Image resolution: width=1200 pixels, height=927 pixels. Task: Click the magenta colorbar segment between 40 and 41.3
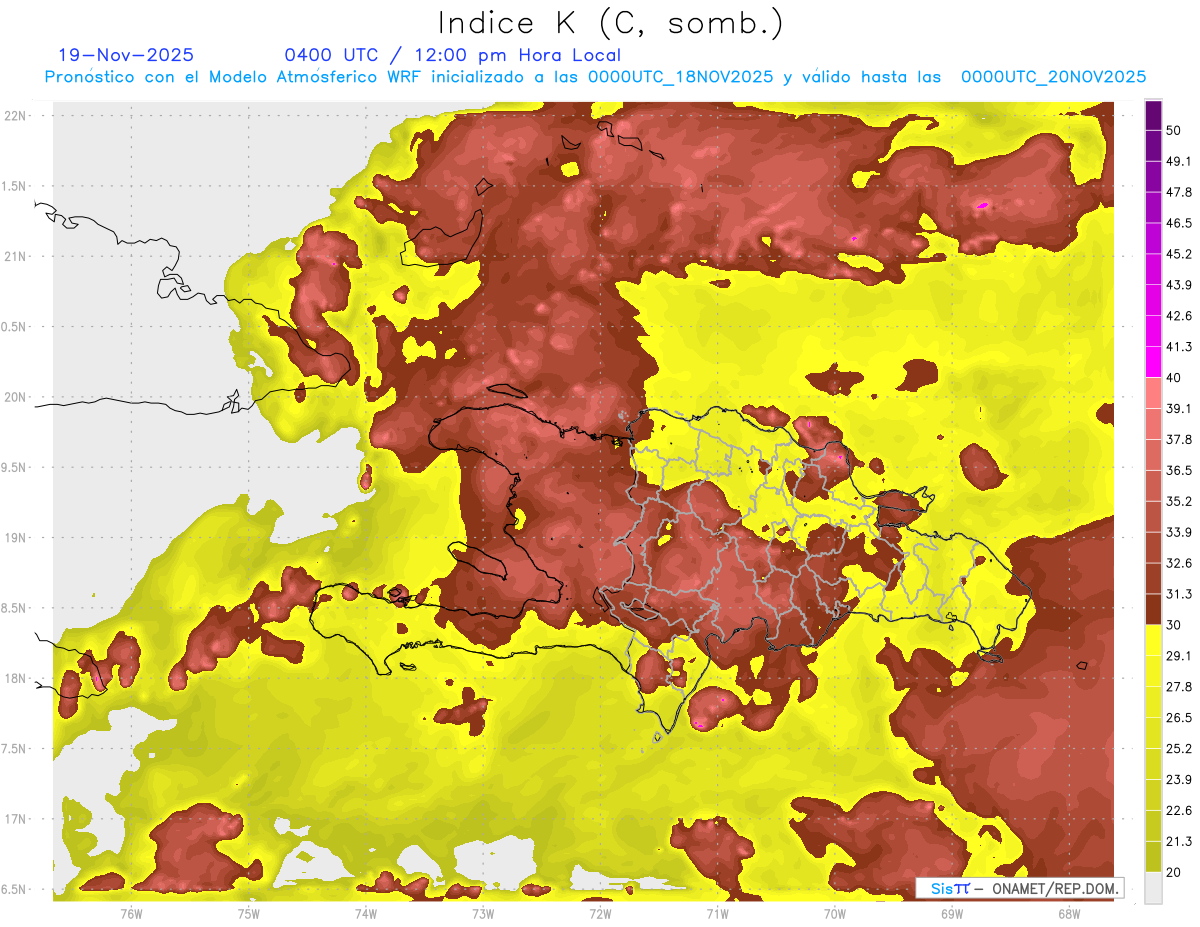(1154, 362)
